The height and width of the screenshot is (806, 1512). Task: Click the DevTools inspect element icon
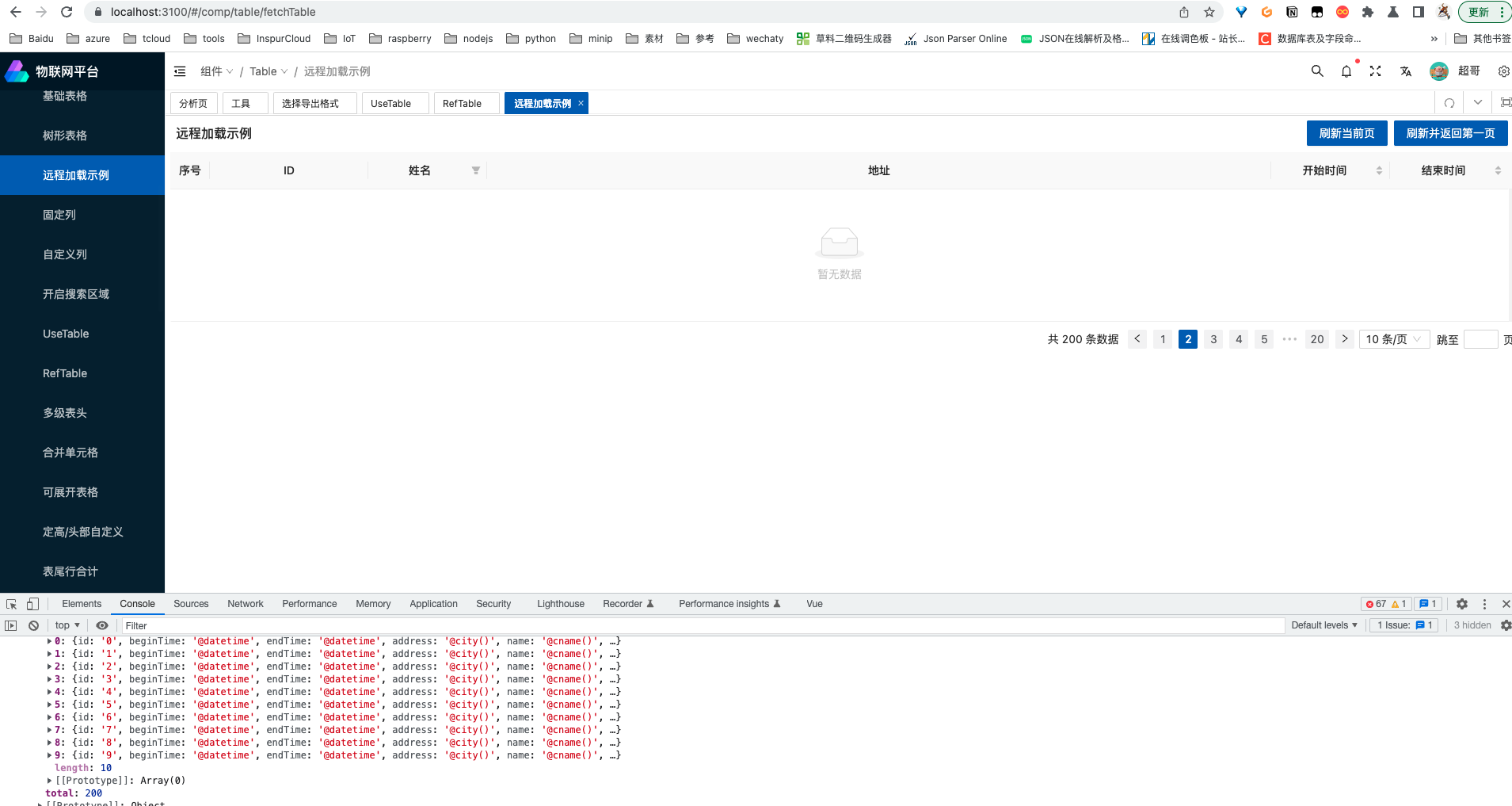click(x=11, y=604)
